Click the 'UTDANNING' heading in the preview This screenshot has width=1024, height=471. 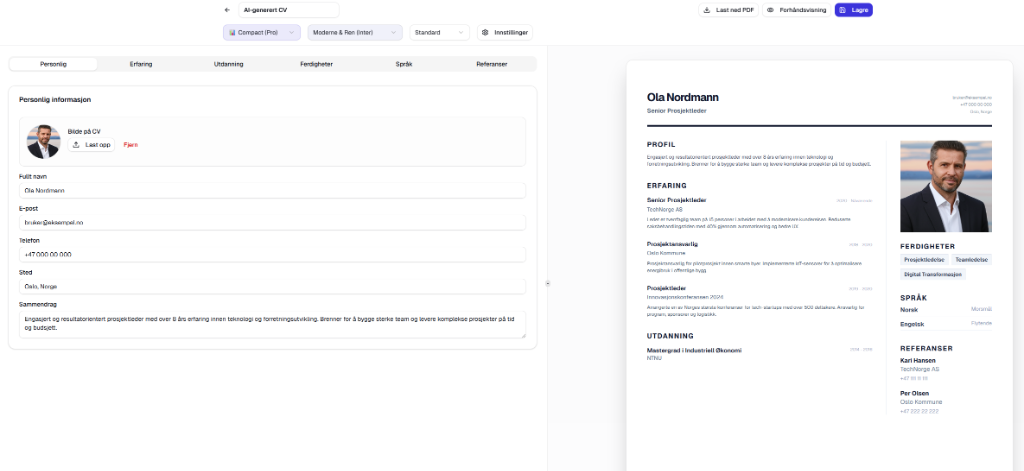pyautogui.click(x=670, y=336)
